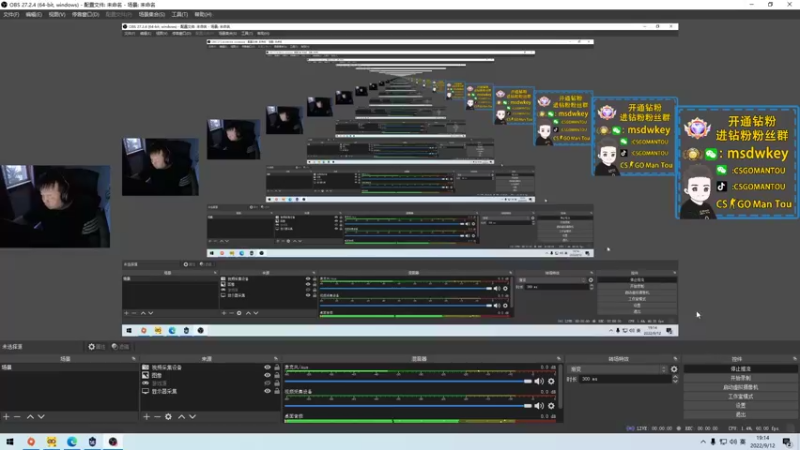Screen dimensions: 800x450
Task: Click Start Recording button in Controls
Action: pos(740,378)
